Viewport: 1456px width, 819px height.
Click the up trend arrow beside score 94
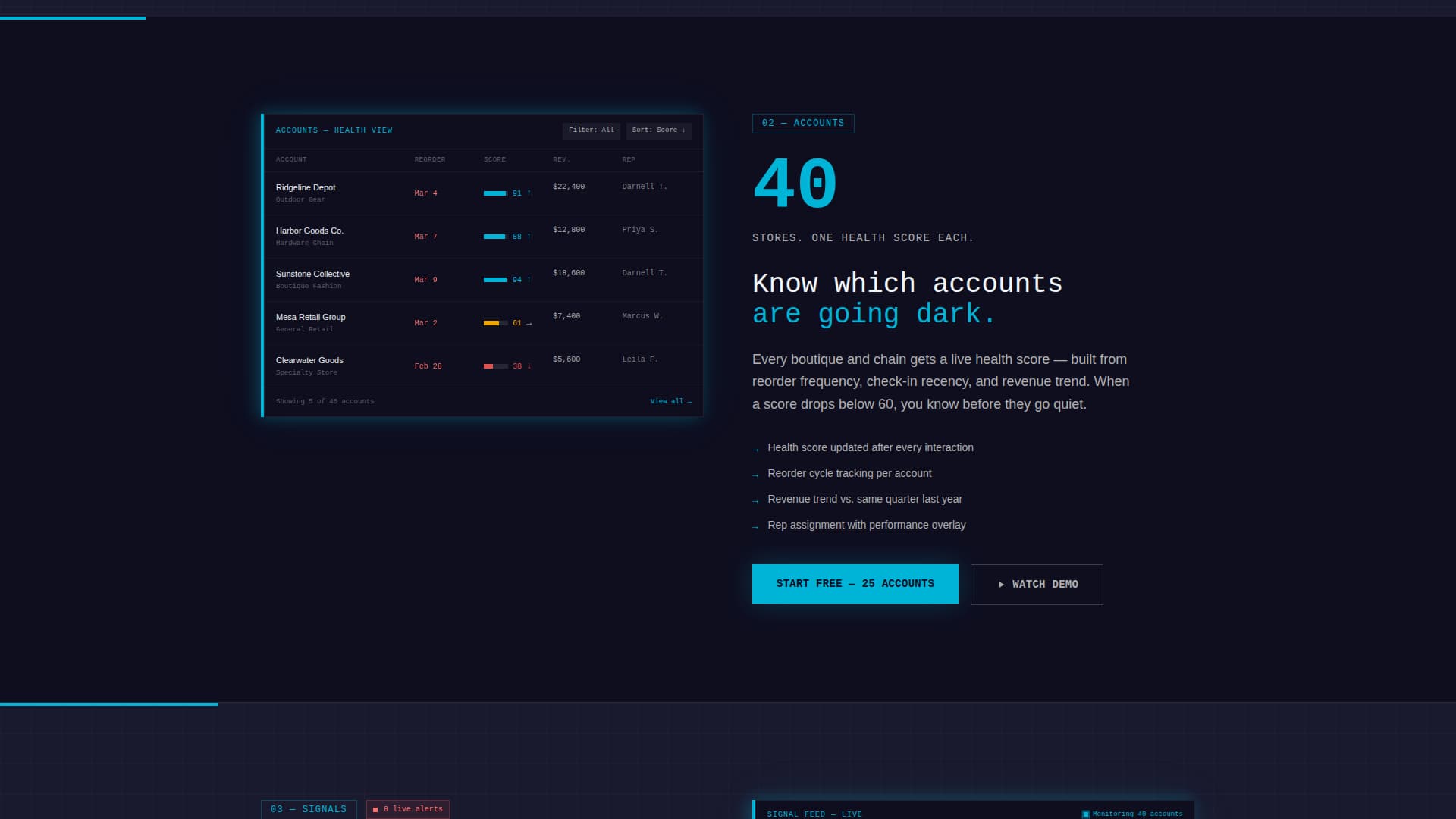[x=529, y=280]
